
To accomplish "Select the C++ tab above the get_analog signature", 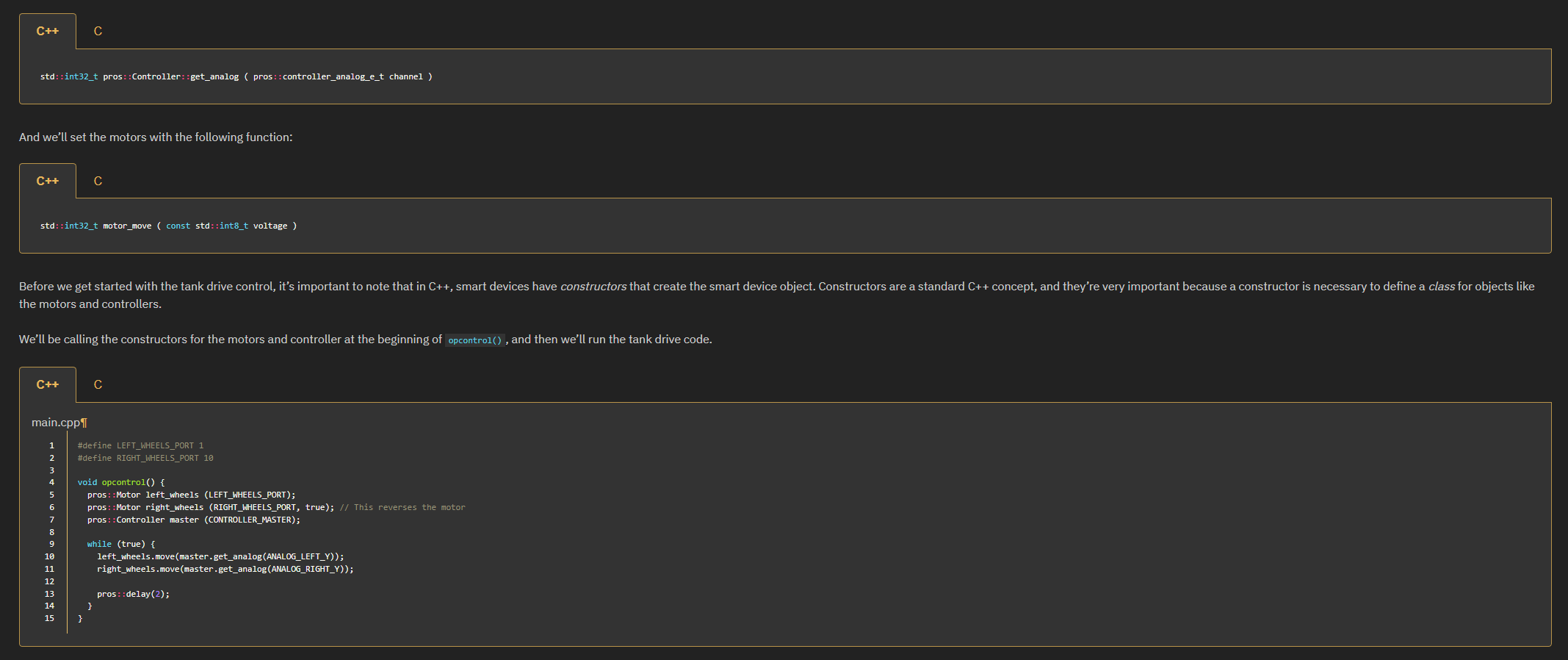I will [x=48, y=31].
